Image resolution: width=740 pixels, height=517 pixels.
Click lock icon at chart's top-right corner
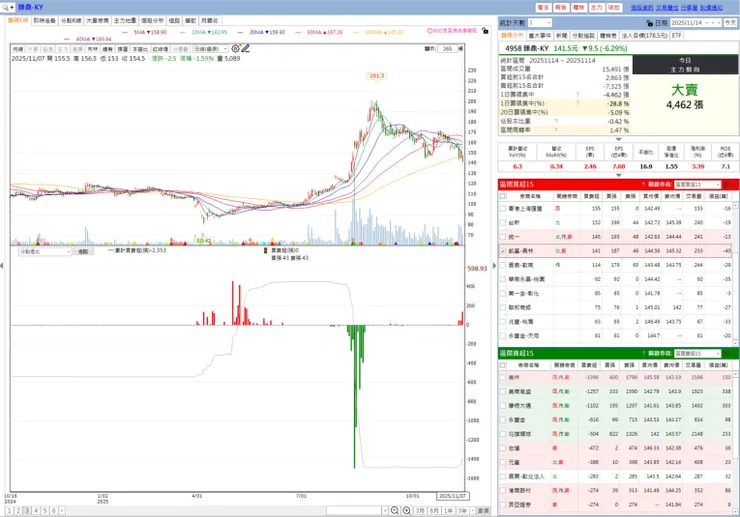(485, 31)
